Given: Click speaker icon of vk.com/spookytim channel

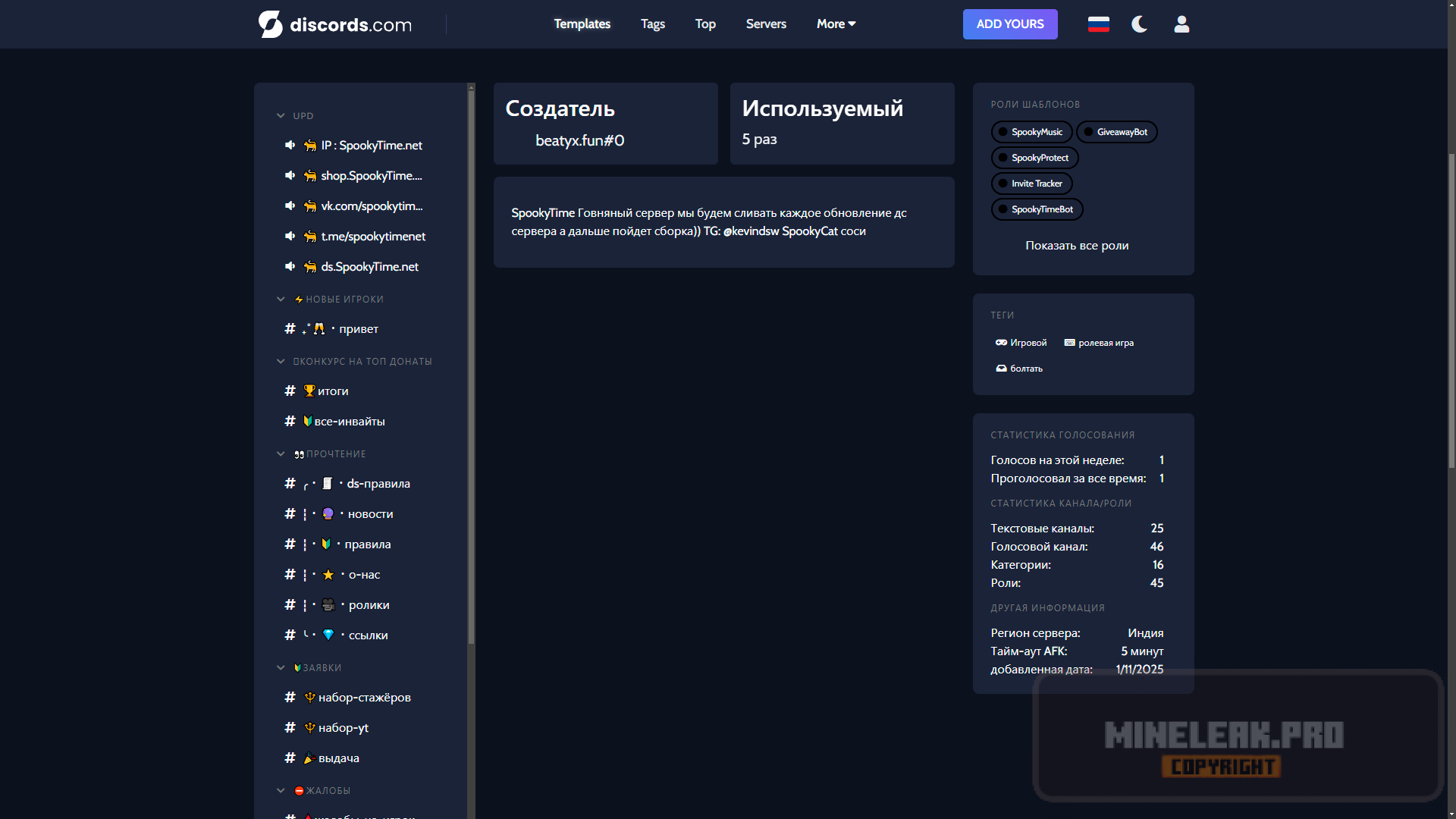Looking at the screenshot, I should 290,206.
